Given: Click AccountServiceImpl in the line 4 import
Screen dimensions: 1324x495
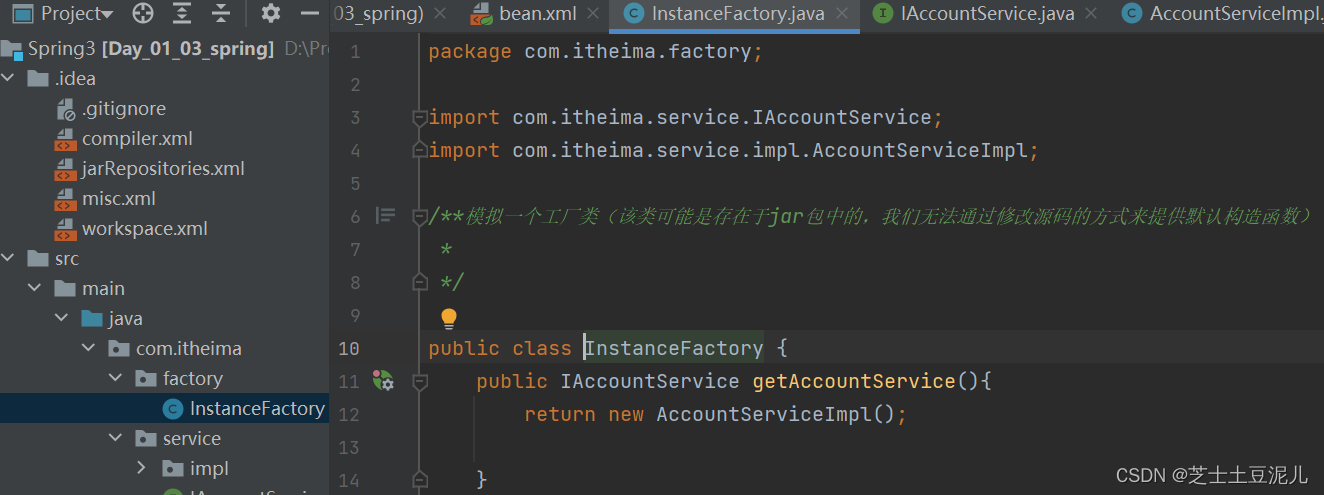Looking at the screenshot, I should (x=920, y=151).
